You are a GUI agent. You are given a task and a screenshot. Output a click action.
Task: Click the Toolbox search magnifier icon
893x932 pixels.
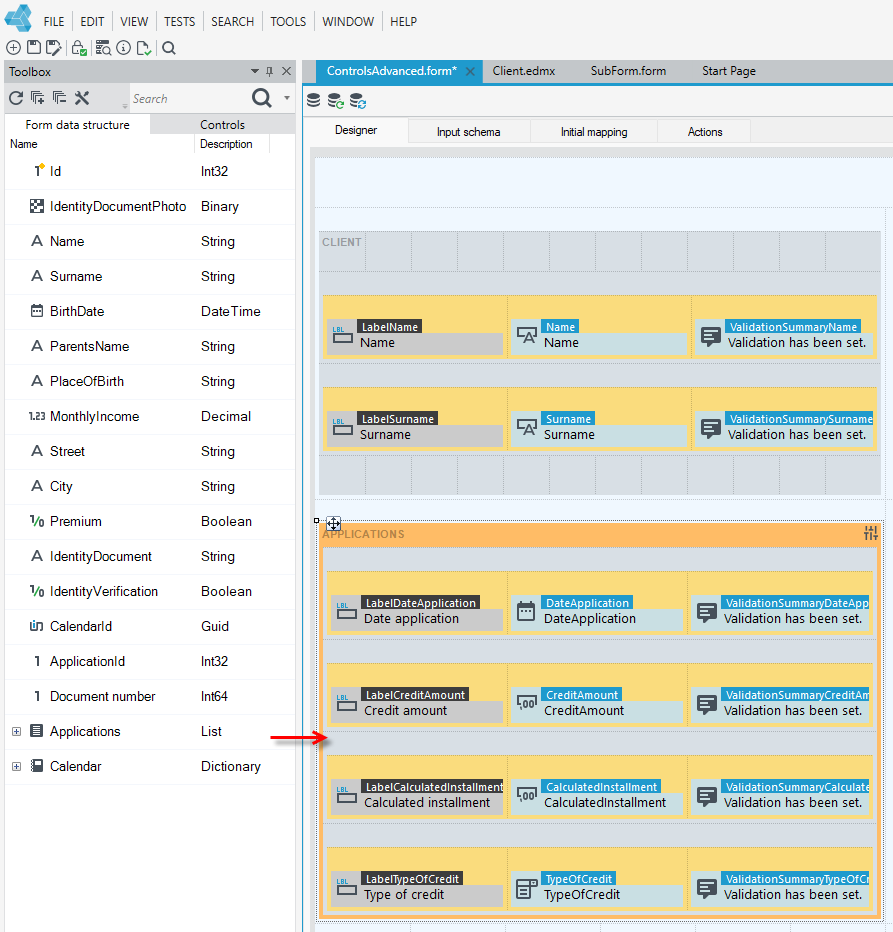coord(262,97)
